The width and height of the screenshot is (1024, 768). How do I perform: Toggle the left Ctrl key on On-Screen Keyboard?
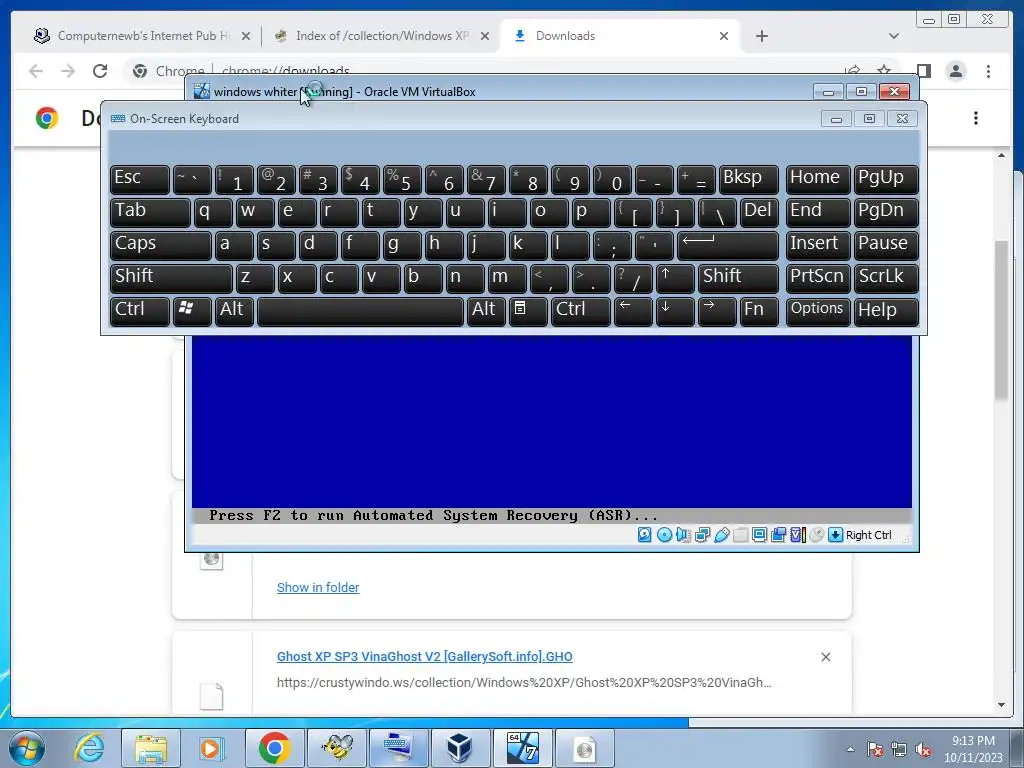click(140, 311)
